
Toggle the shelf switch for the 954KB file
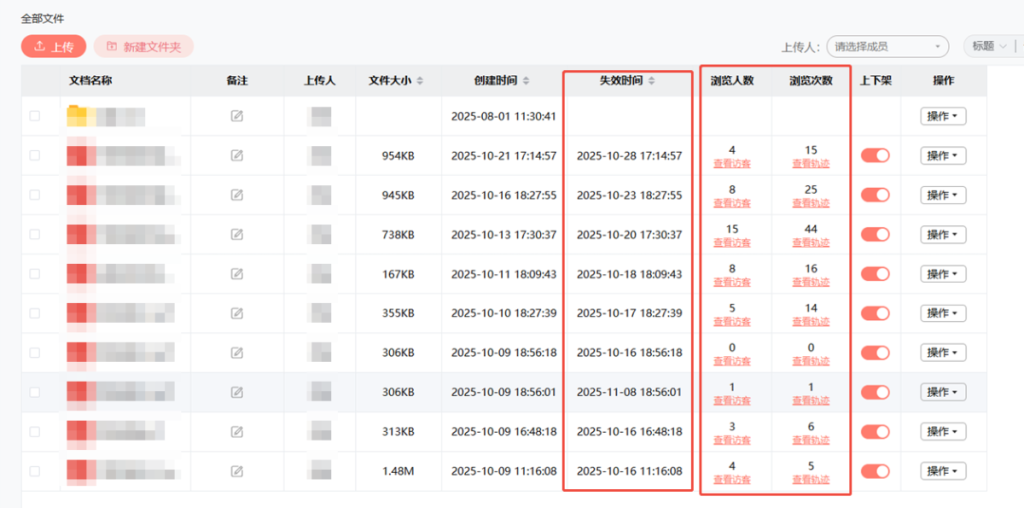(875, 155)
